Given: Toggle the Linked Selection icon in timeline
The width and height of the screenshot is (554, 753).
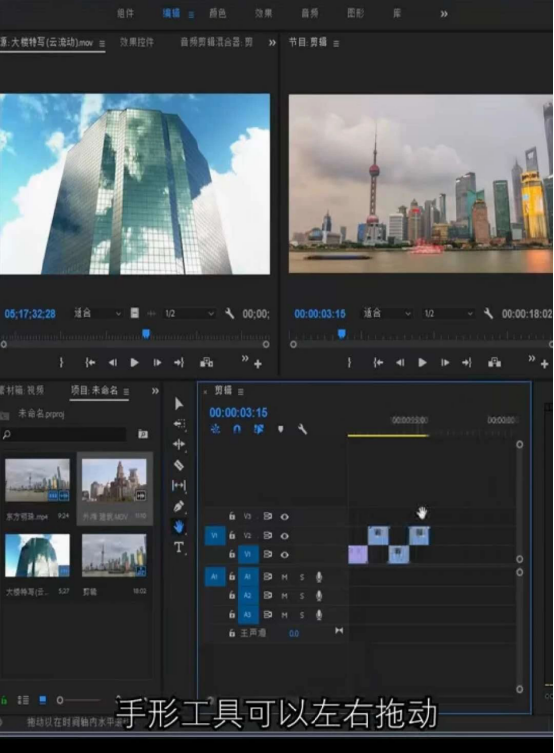Looking at the screenshot, I should (258, 429).
